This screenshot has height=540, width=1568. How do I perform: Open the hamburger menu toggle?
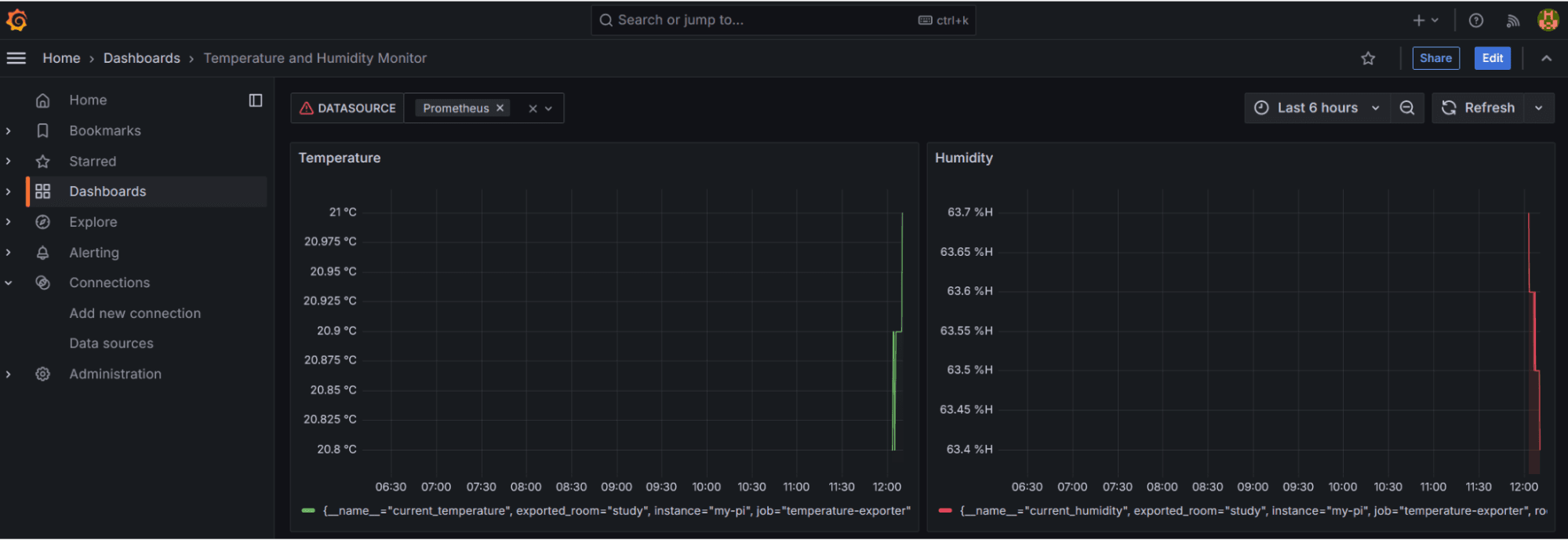[x=16, y=58]
